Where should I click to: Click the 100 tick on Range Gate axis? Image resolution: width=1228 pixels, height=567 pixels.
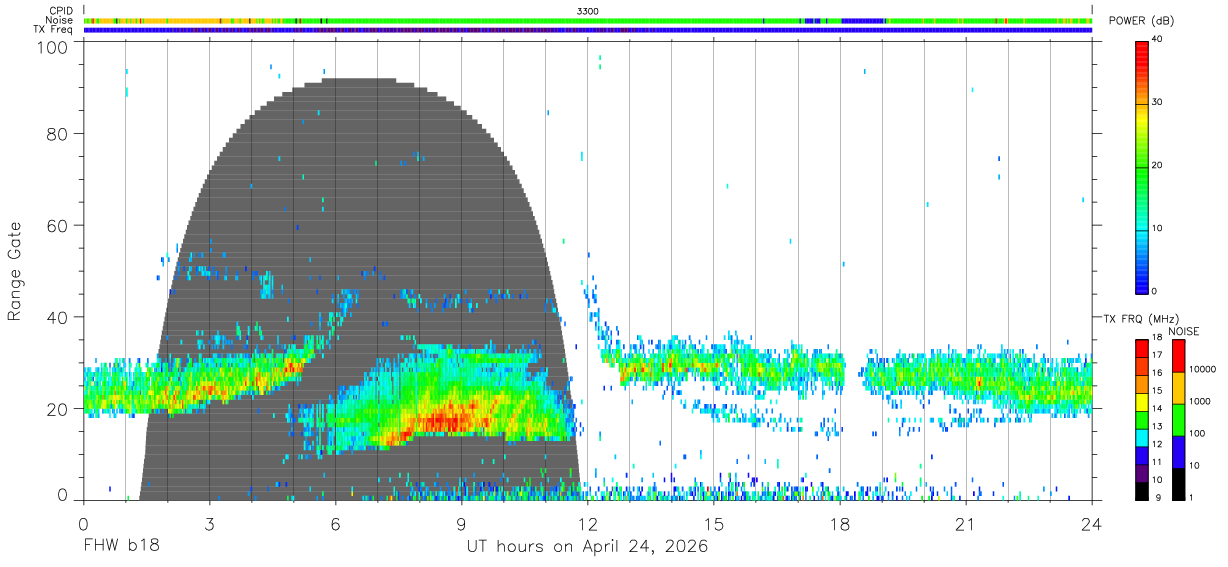click(x=53, y=48)
